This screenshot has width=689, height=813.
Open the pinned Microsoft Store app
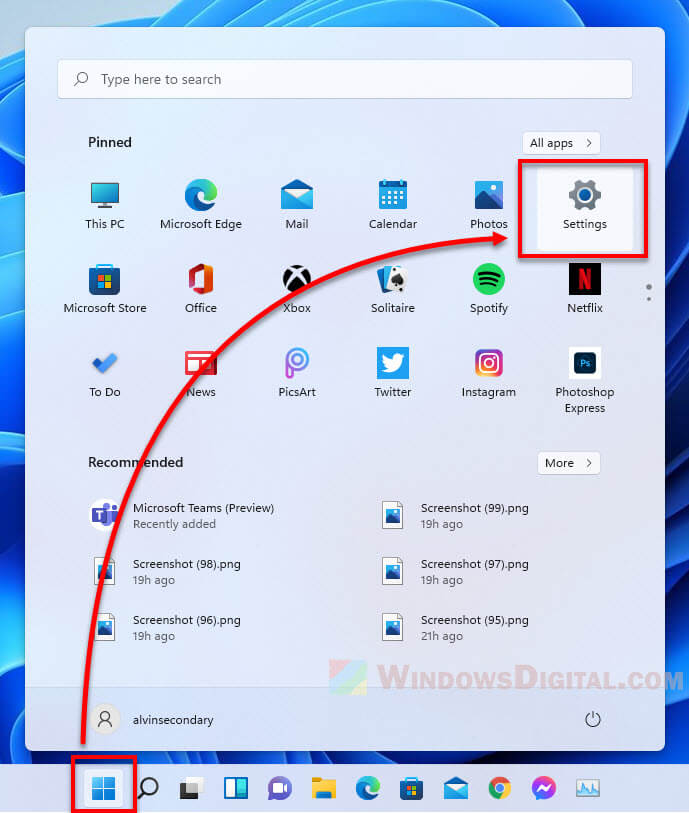pos(105,289)
